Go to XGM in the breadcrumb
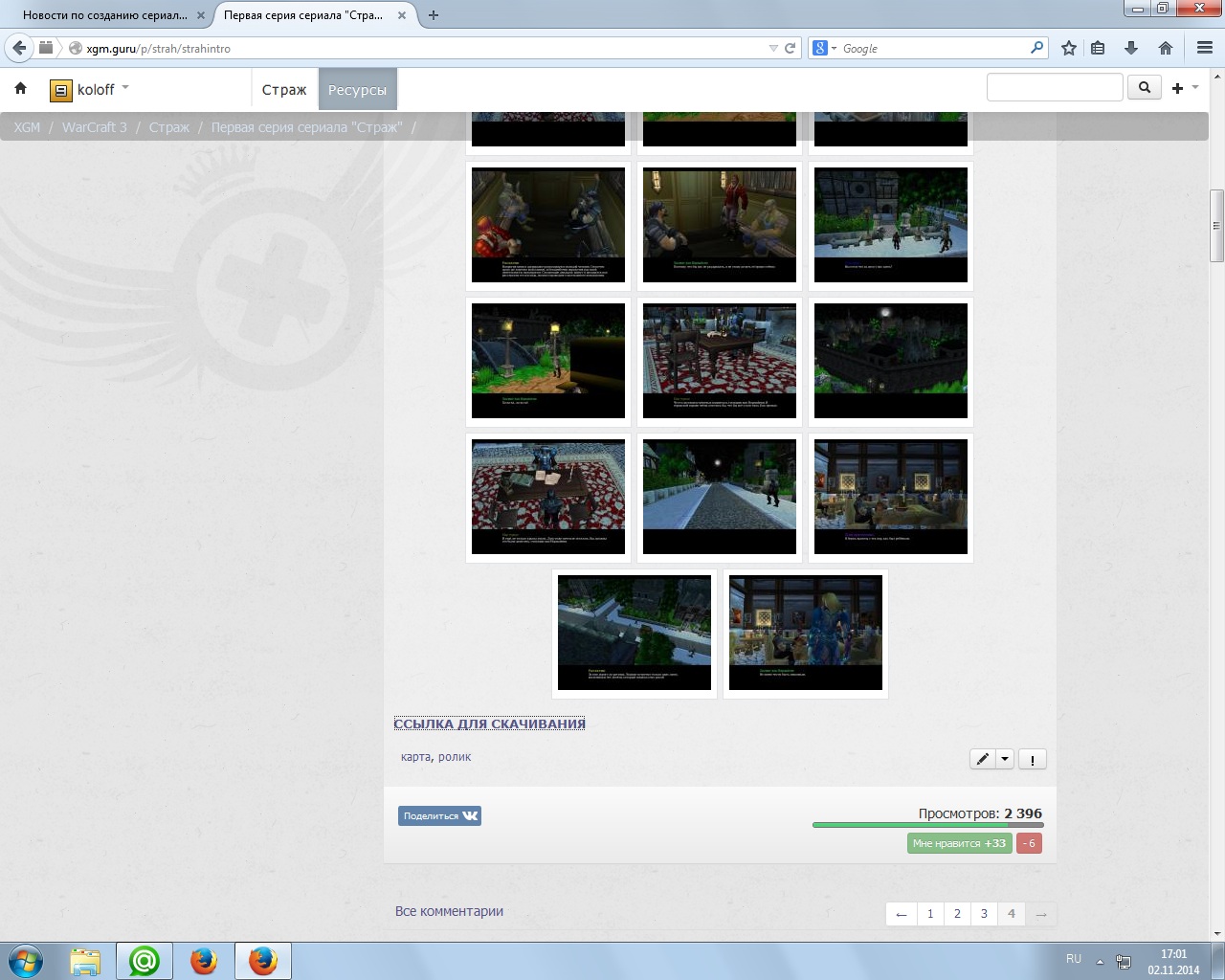 point(27,127)
